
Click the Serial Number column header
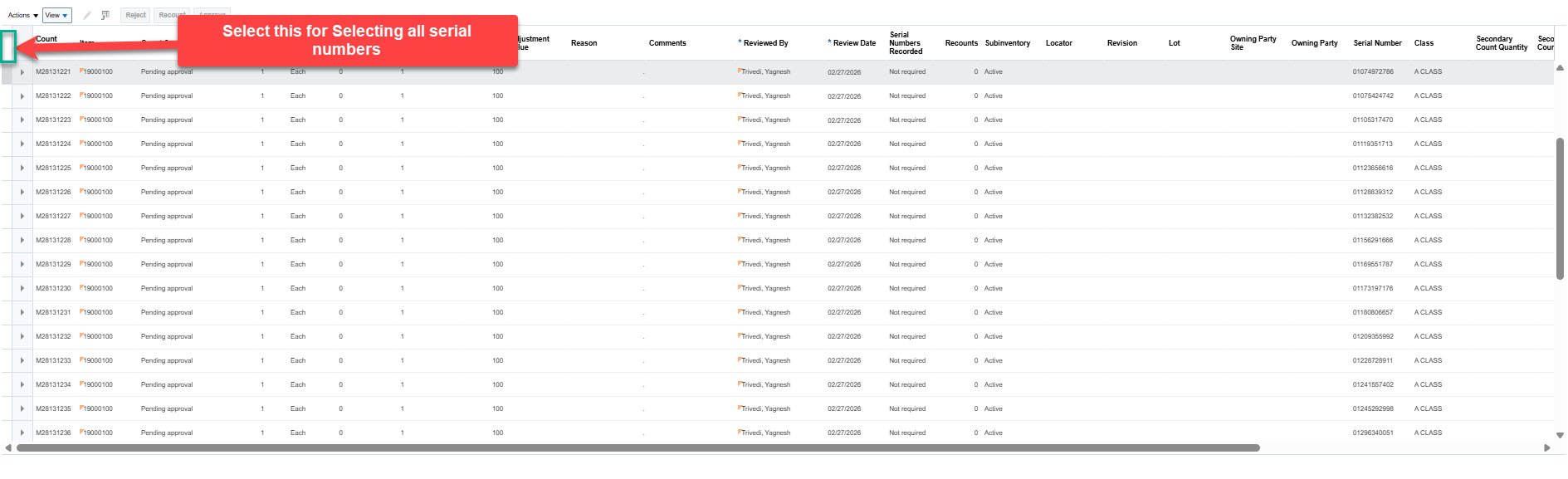(1377, 43)
